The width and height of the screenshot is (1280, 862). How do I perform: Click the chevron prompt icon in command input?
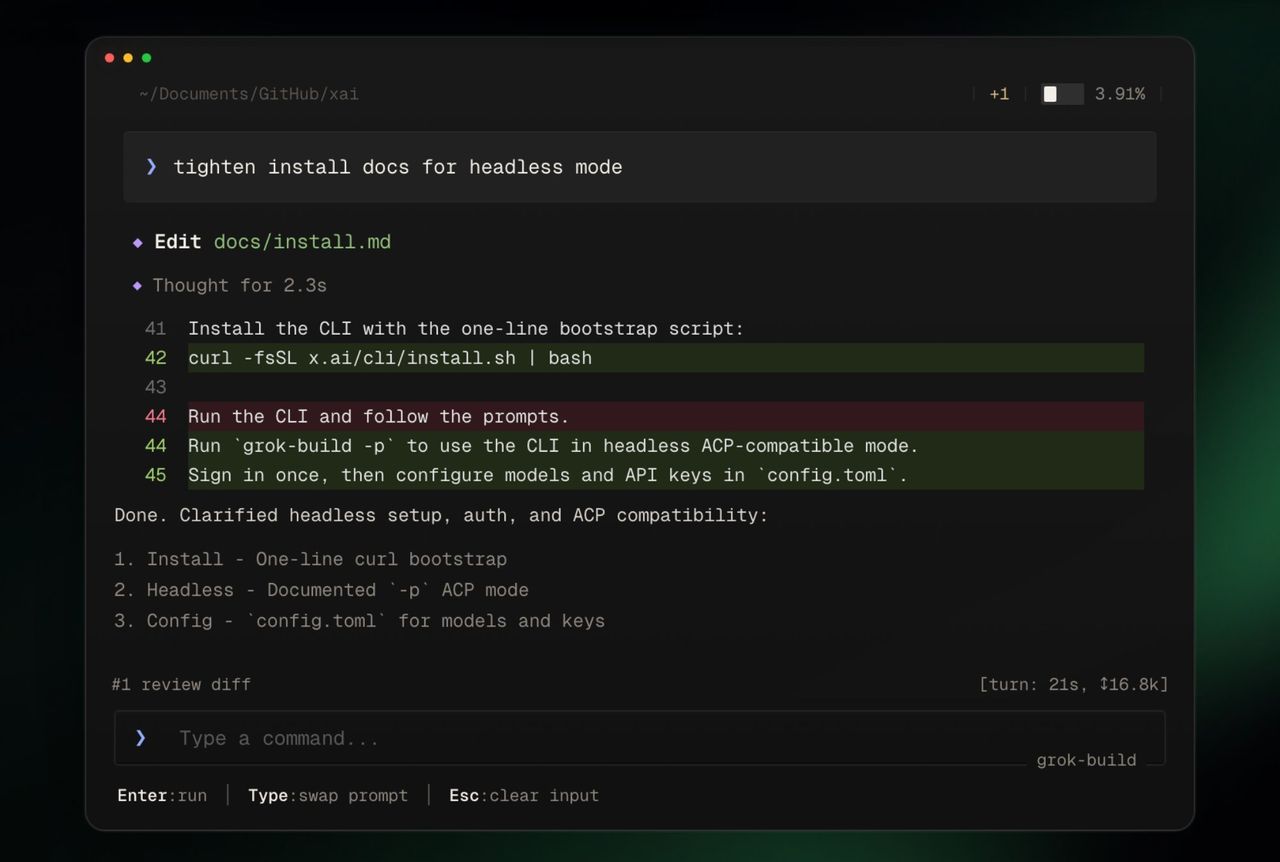click(141, 738)
